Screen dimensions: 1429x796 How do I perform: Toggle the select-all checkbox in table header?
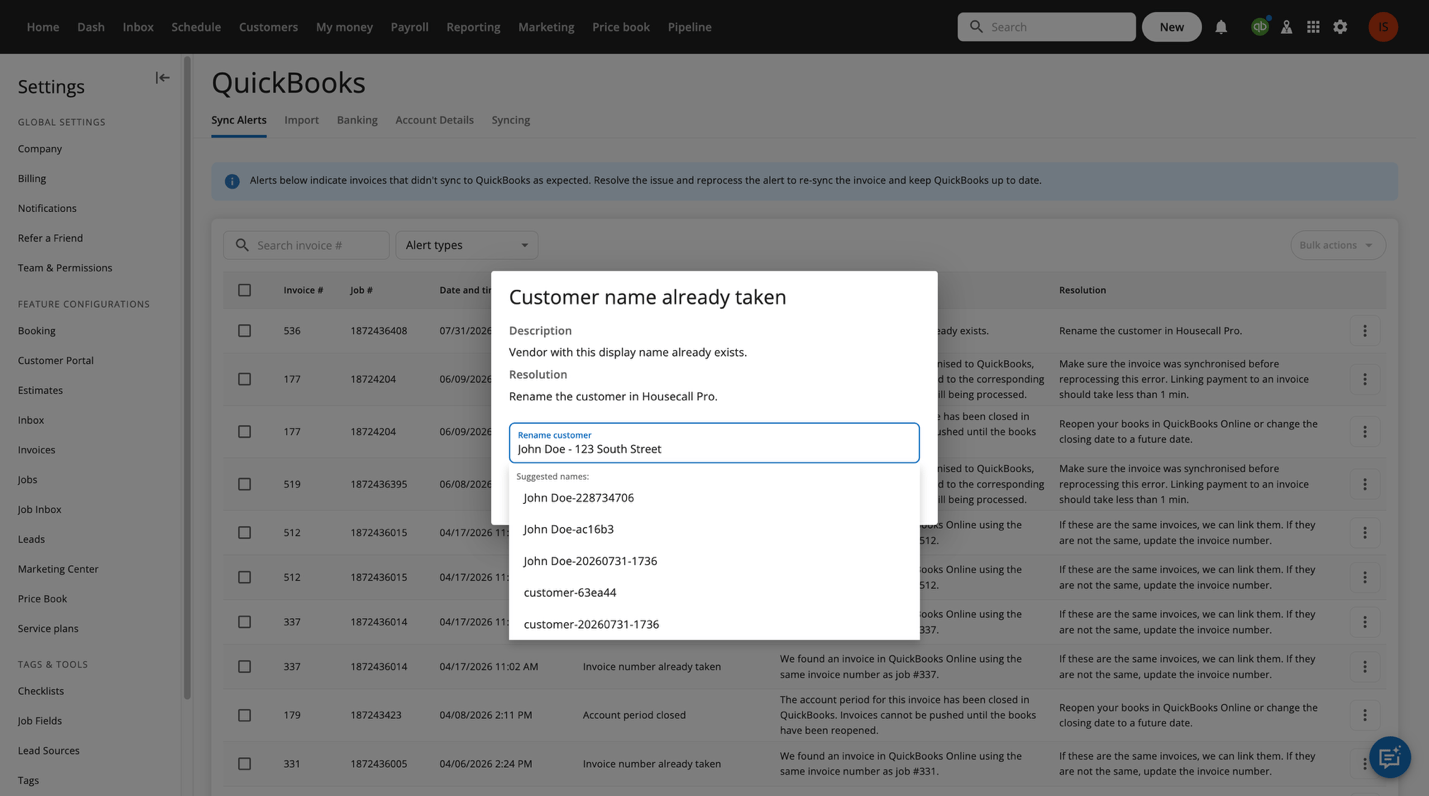tap(244, 290)
